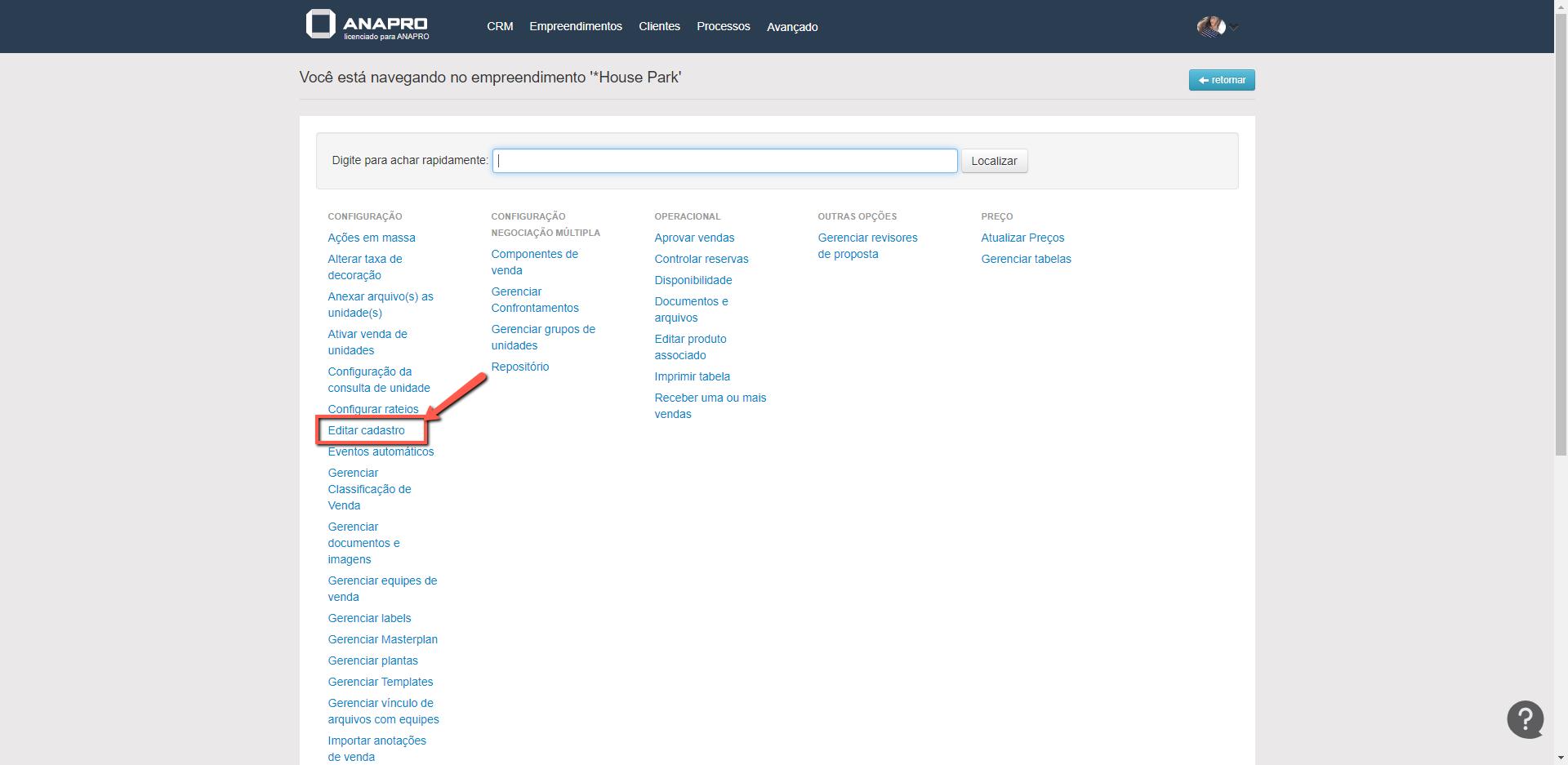The width and height of the screenshot is (1568, 765).
Task: Open the help question mark icon
Action: pyautogui.click(x=1525, y=719)
